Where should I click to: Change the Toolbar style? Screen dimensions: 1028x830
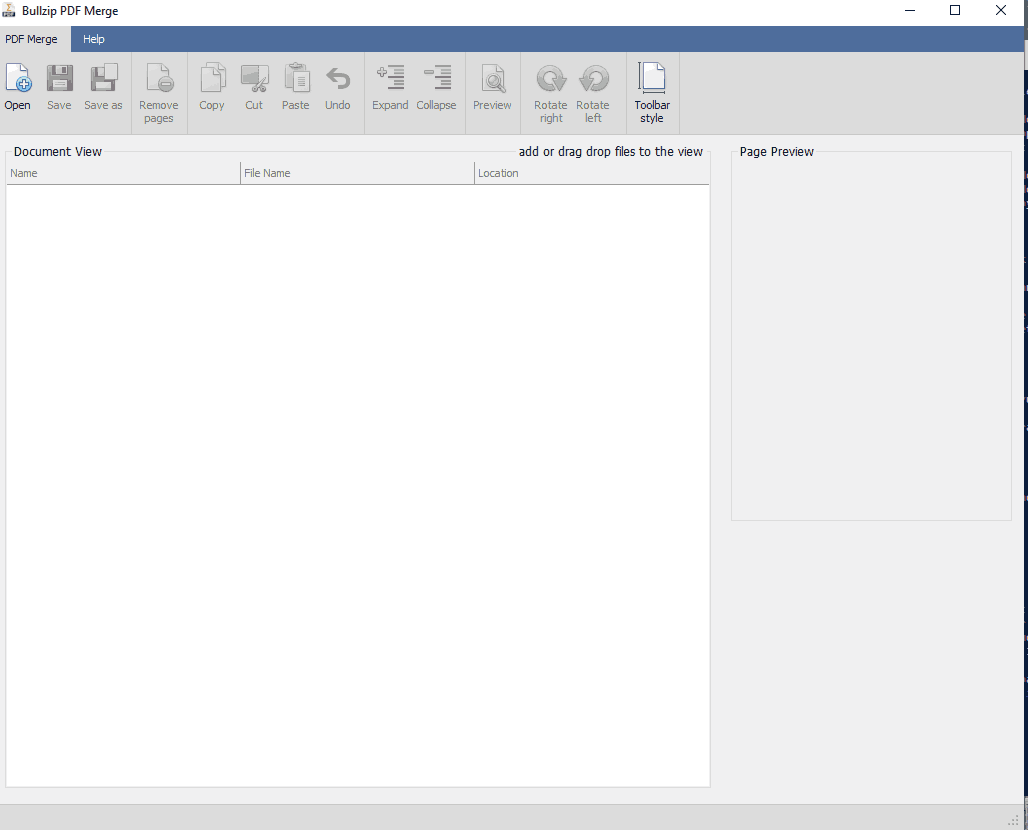point(652,79)
